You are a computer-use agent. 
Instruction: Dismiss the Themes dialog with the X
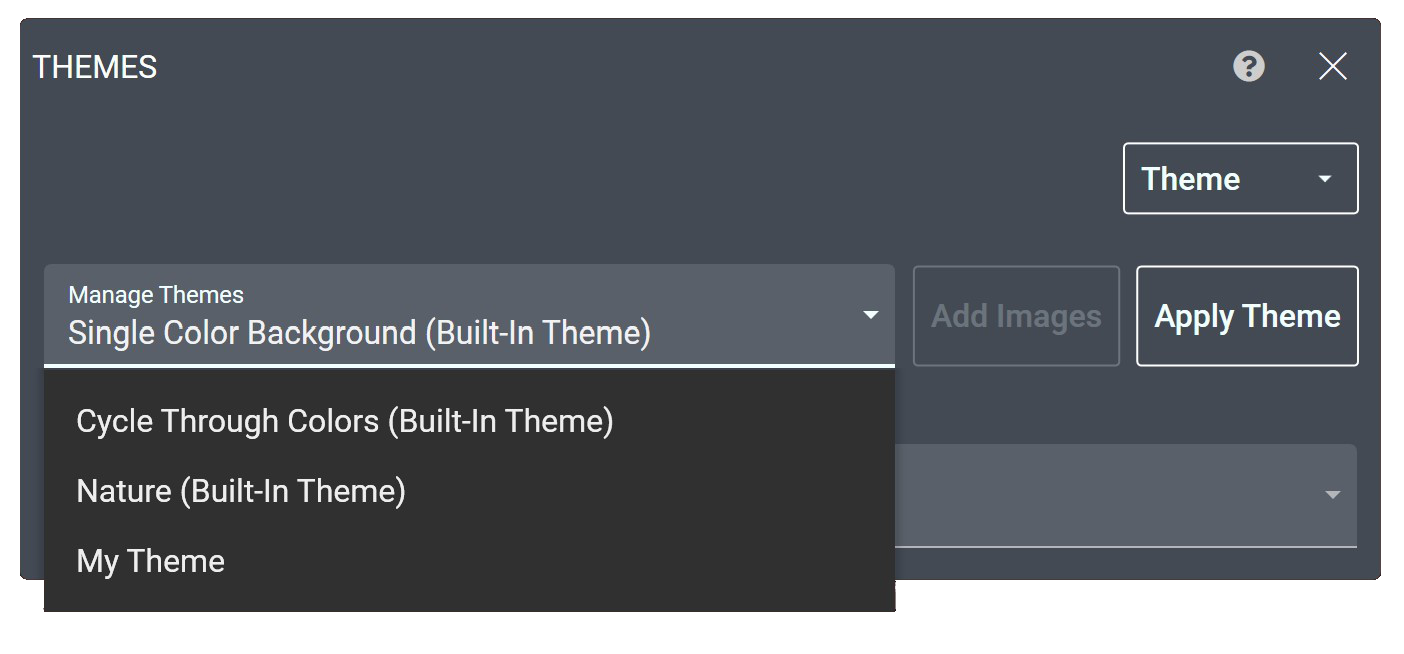(x=1333, y=66)
